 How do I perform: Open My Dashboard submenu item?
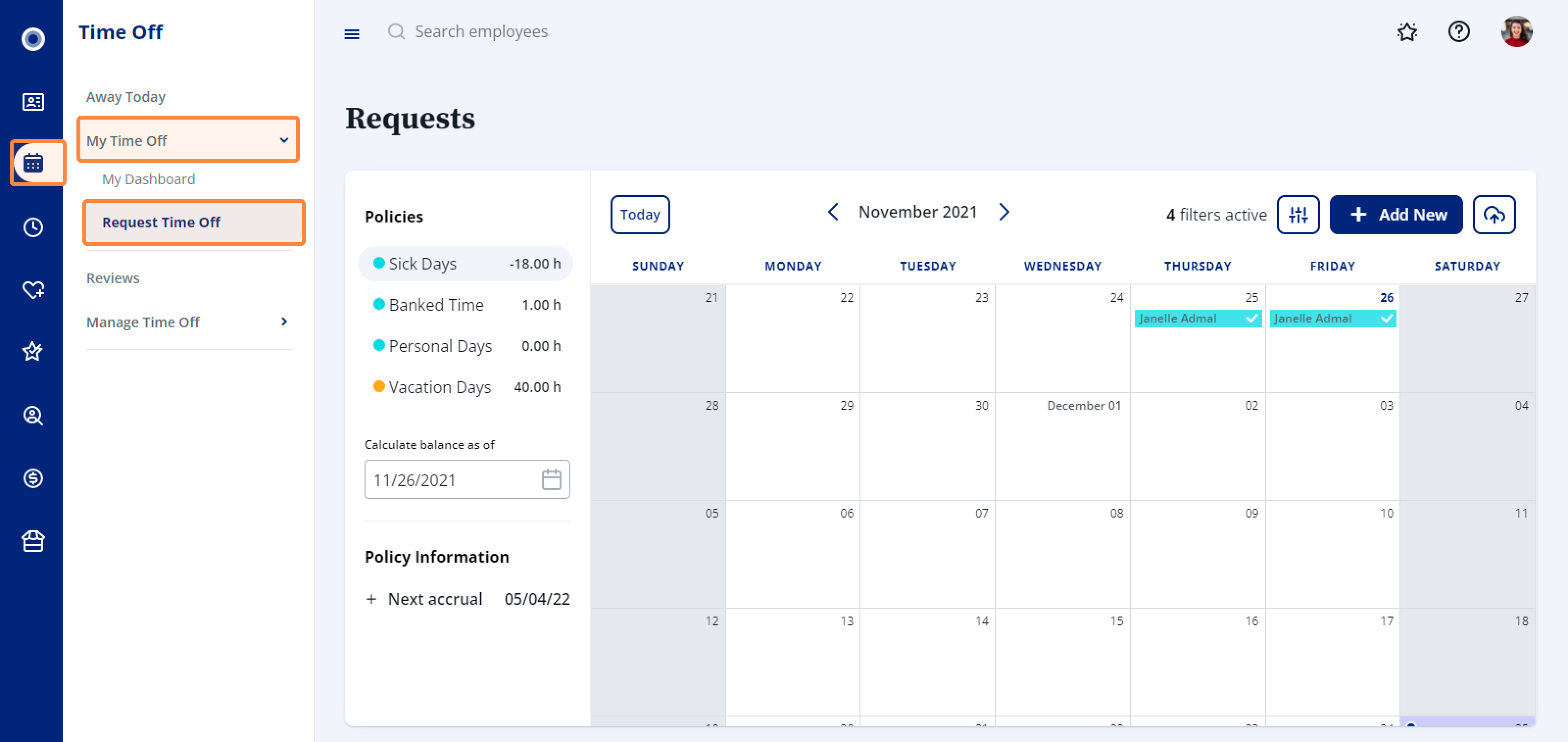(148, 179)
